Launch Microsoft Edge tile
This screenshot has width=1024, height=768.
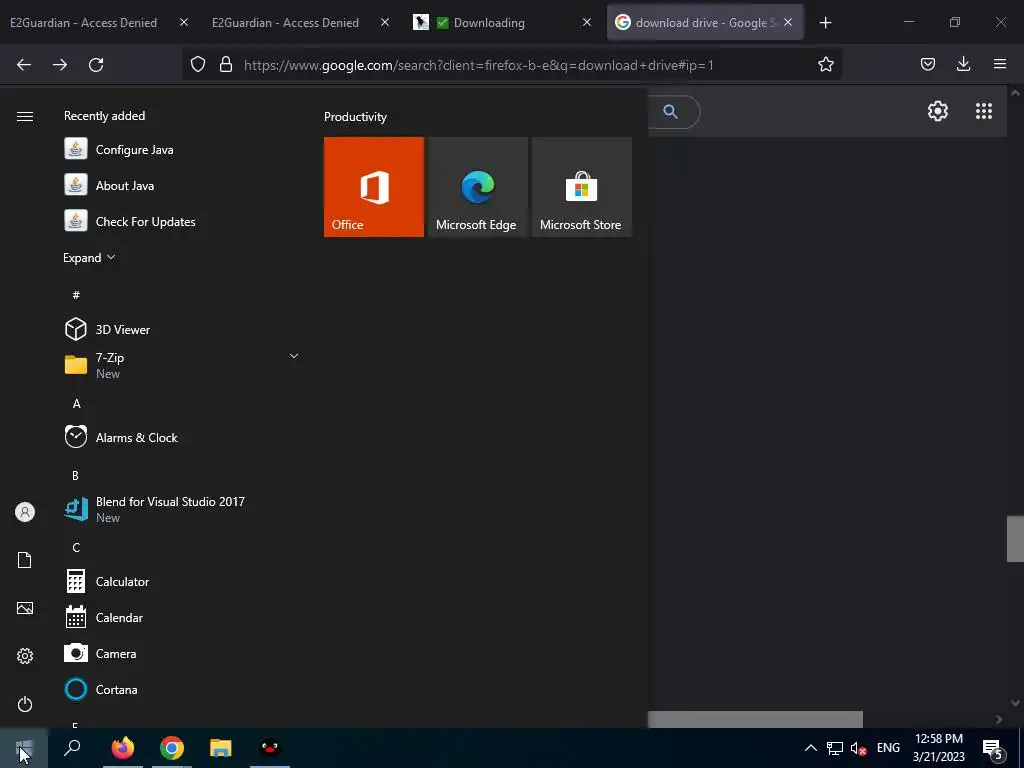(x=477, y=187)
